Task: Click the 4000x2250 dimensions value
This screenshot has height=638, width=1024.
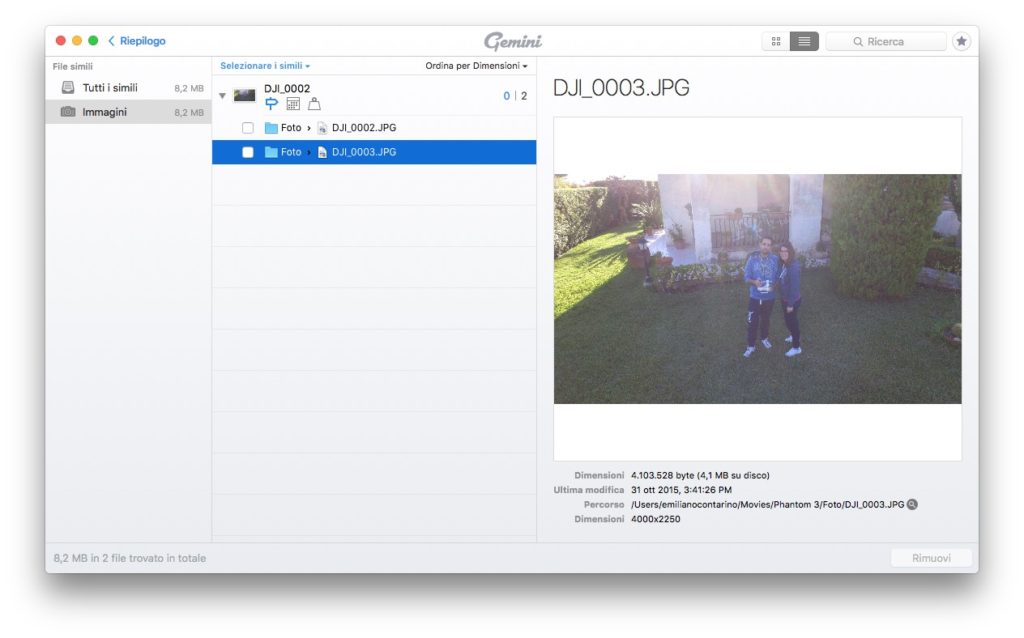Action: pos(656,519)
